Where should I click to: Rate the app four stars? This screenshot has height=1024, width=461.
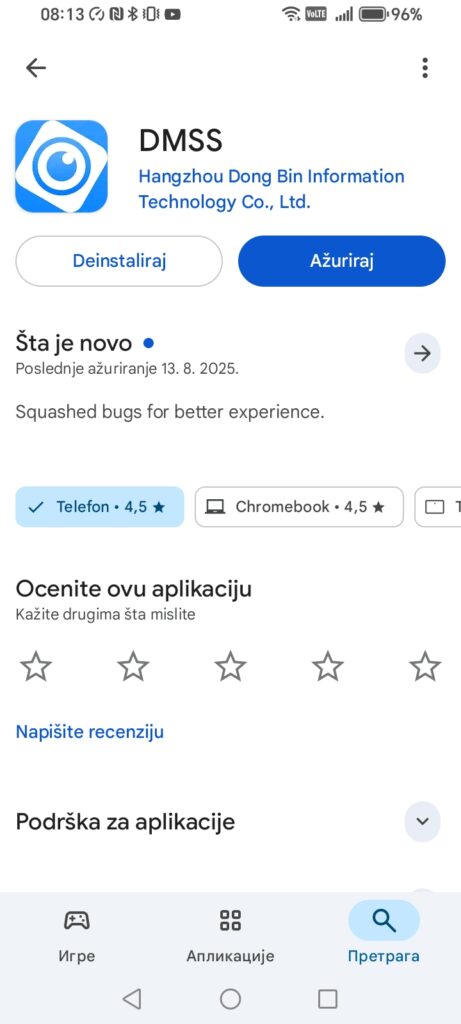point(328,667)
